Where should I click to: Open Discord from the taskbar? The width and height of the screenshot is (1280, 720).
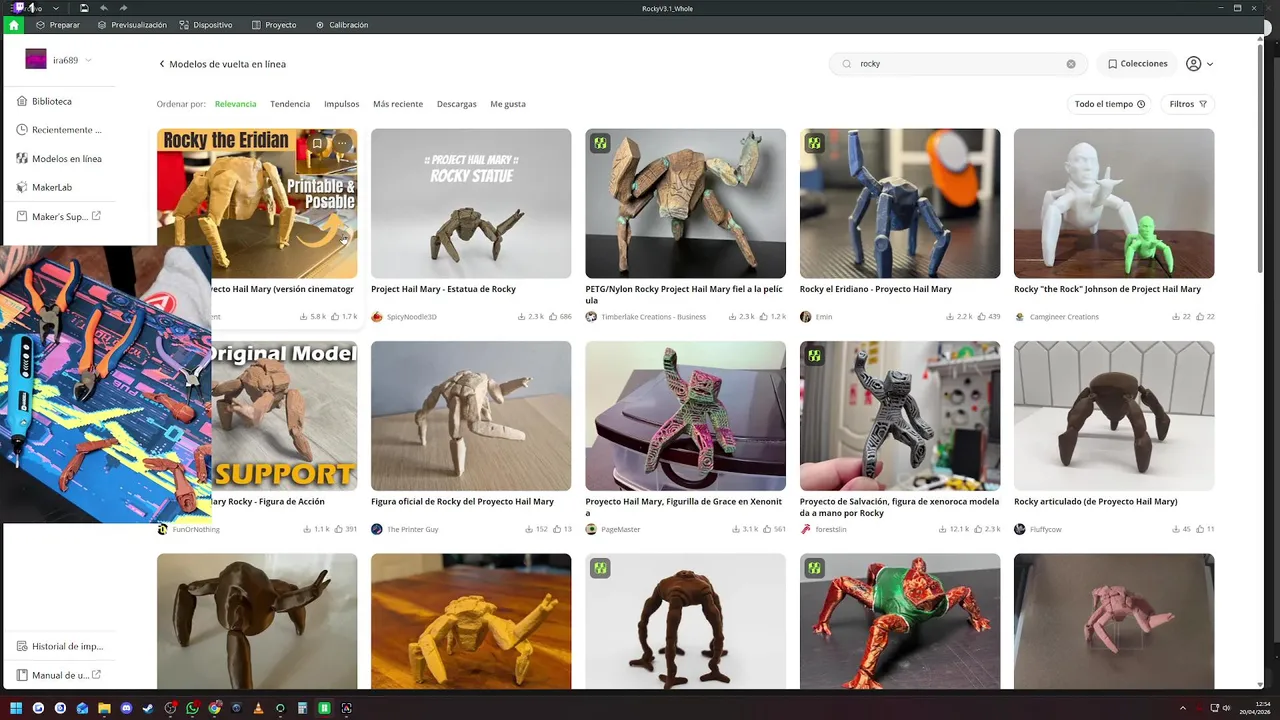126,708
